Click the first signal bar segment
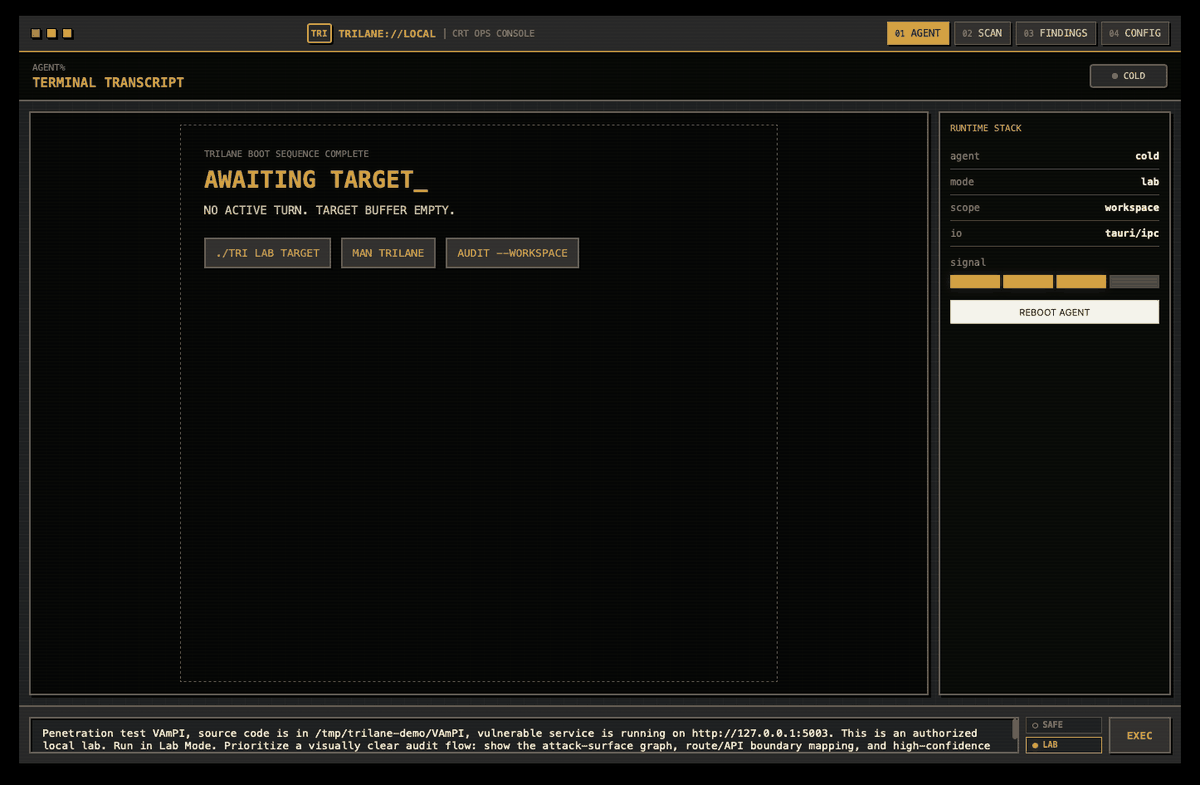The width and height of the screenshot is (1200, 785). point(975,282)
